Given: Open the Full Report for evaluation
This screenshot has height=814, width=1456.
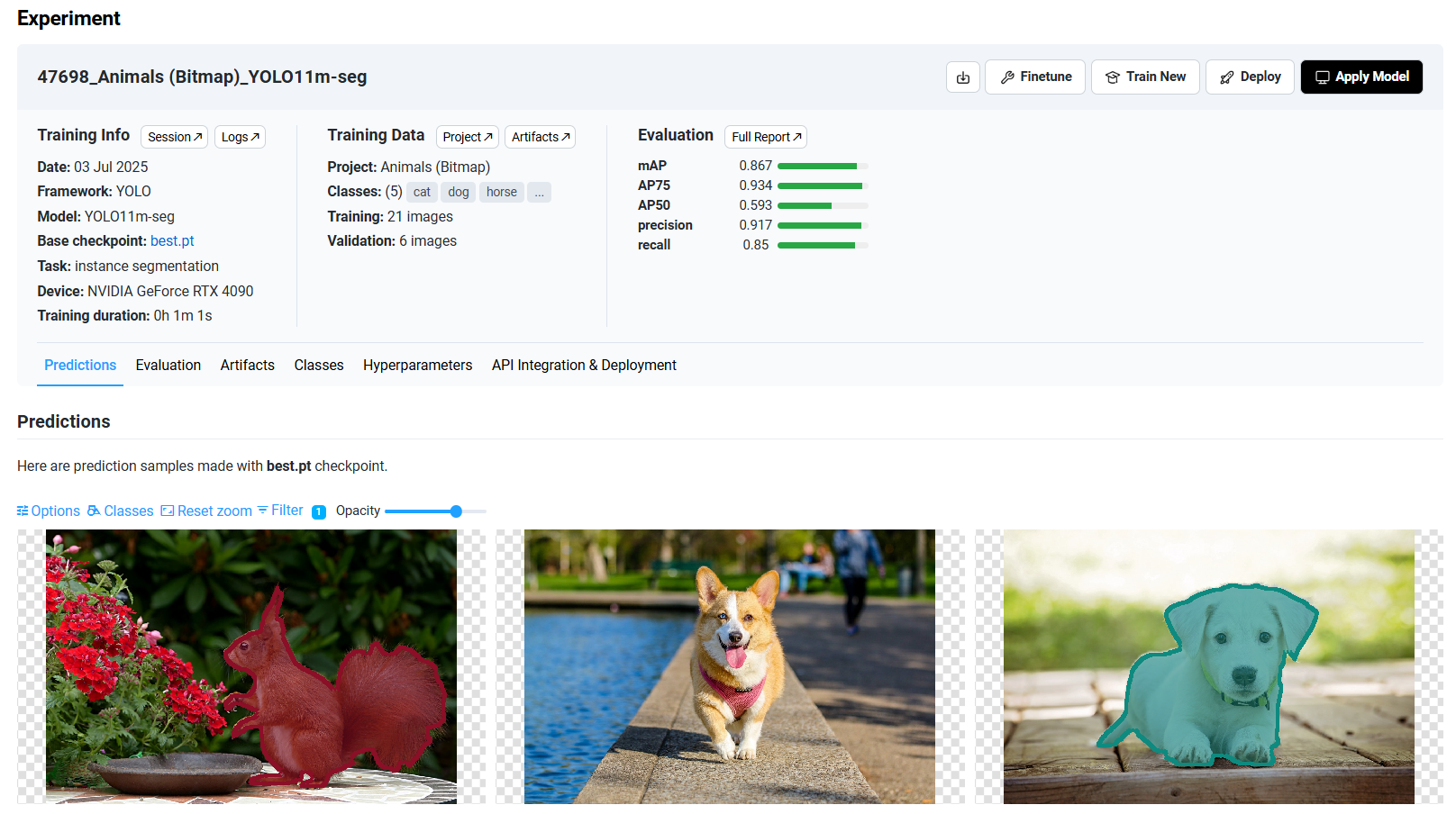Looking at the screenshot, I should pos(765,137).
